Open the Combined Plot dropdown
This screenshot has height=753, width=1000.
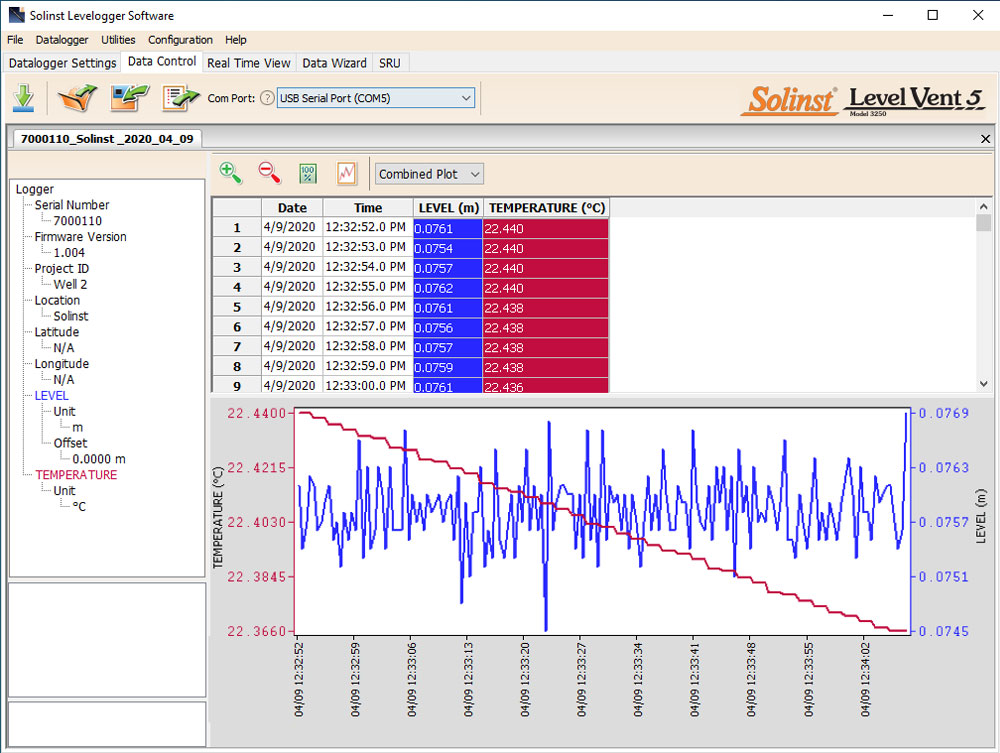click(x=429, y=173)
